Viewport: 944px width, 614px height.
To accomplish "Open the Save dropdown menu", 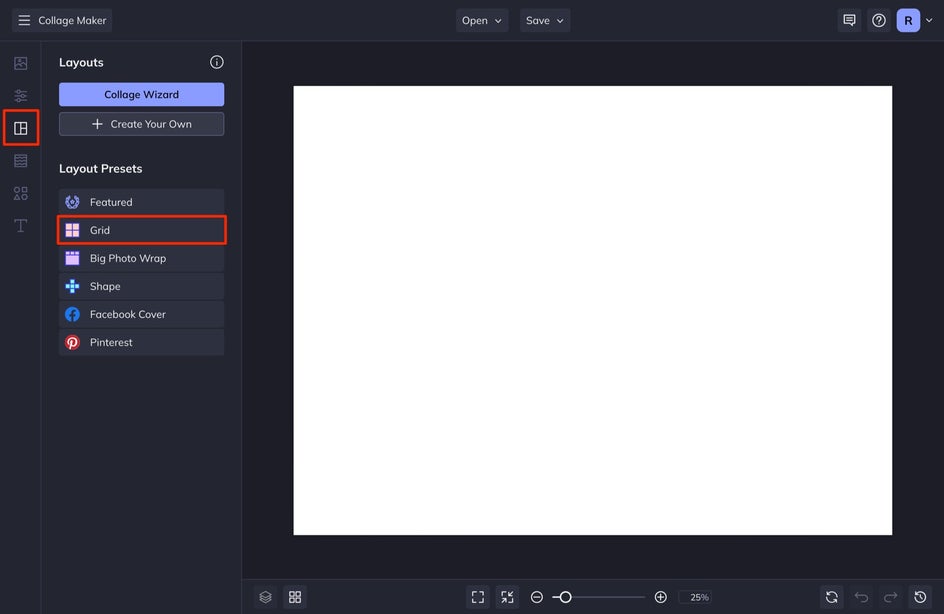I will [545, 20].
